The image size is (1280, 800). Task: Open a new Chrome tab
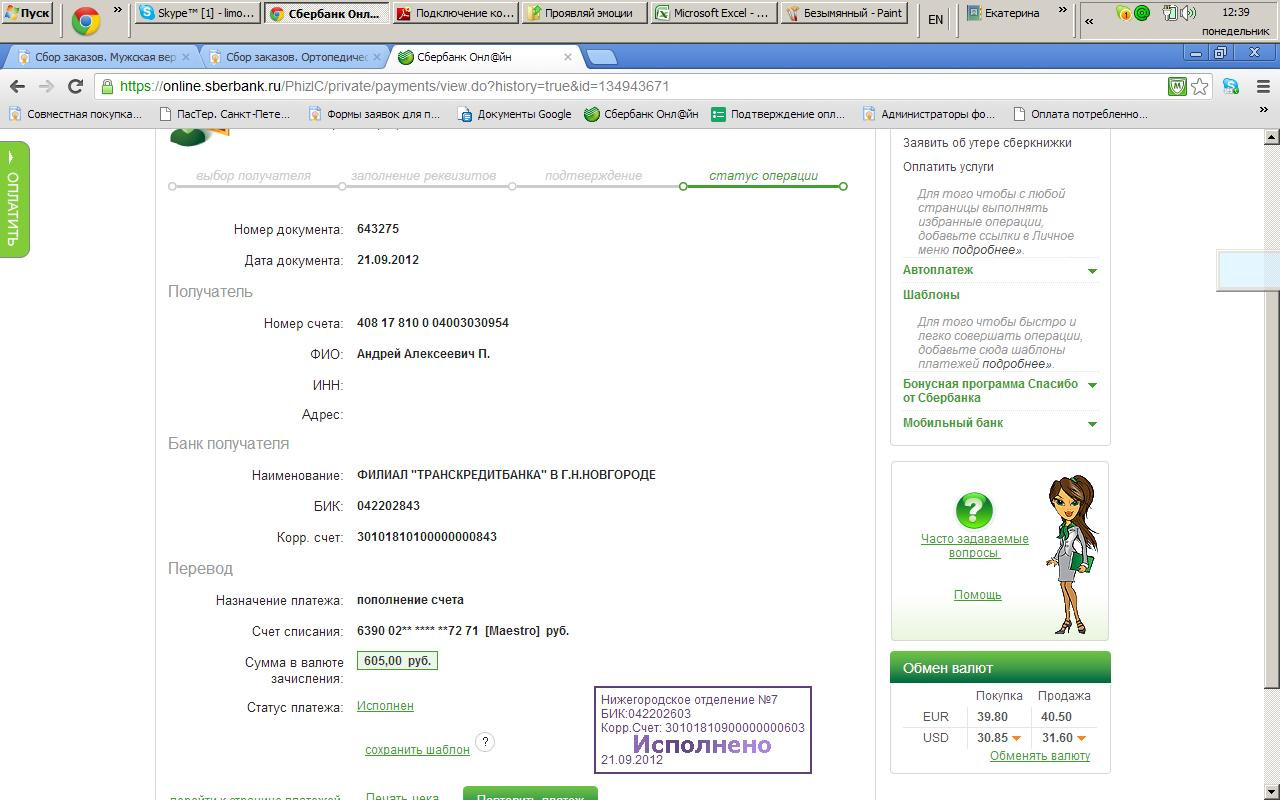click(602, 57)
